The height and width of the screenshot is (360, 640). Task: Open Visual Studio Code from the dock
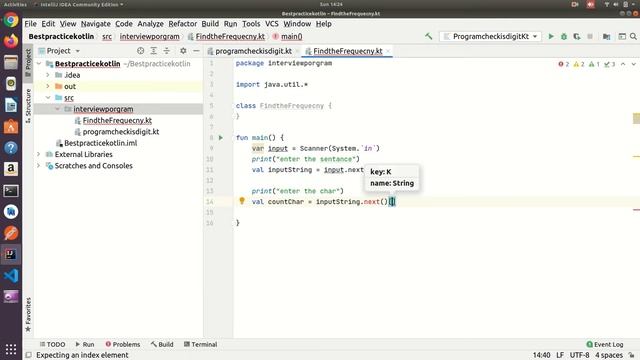[x=11, y=275]
